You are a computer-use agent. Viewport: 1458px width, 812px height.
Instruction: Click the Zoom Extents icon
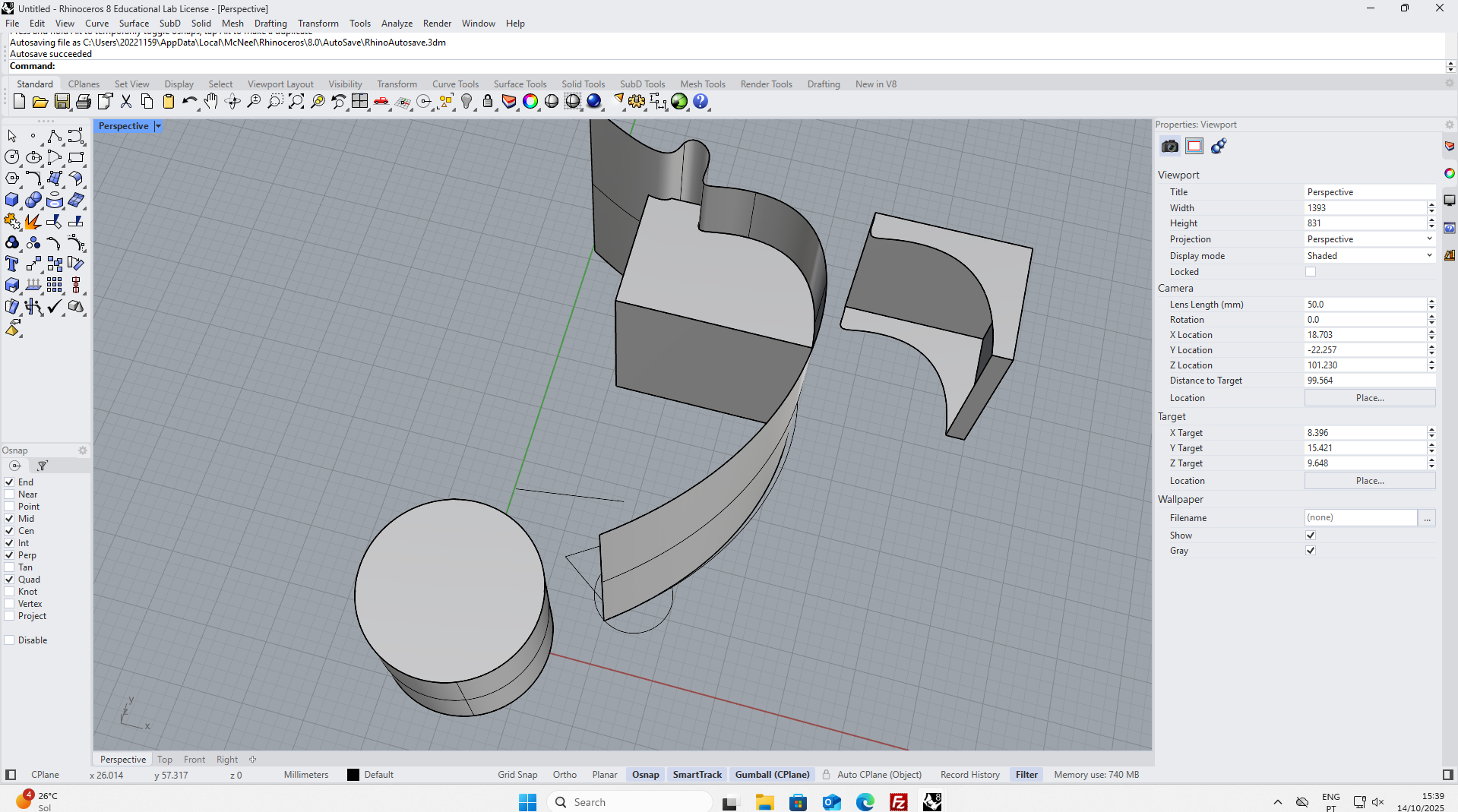pos(296,102)
